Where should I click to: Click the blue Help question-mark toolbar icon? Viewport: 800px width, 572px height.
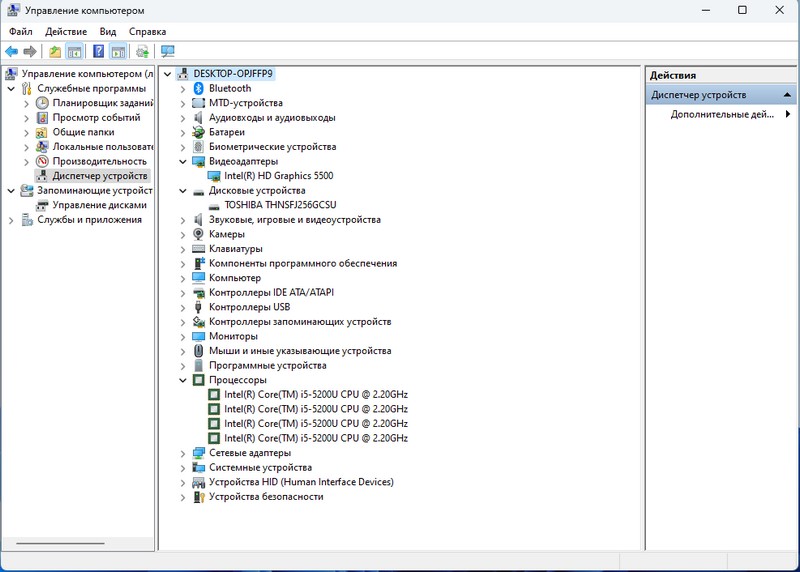99,52
